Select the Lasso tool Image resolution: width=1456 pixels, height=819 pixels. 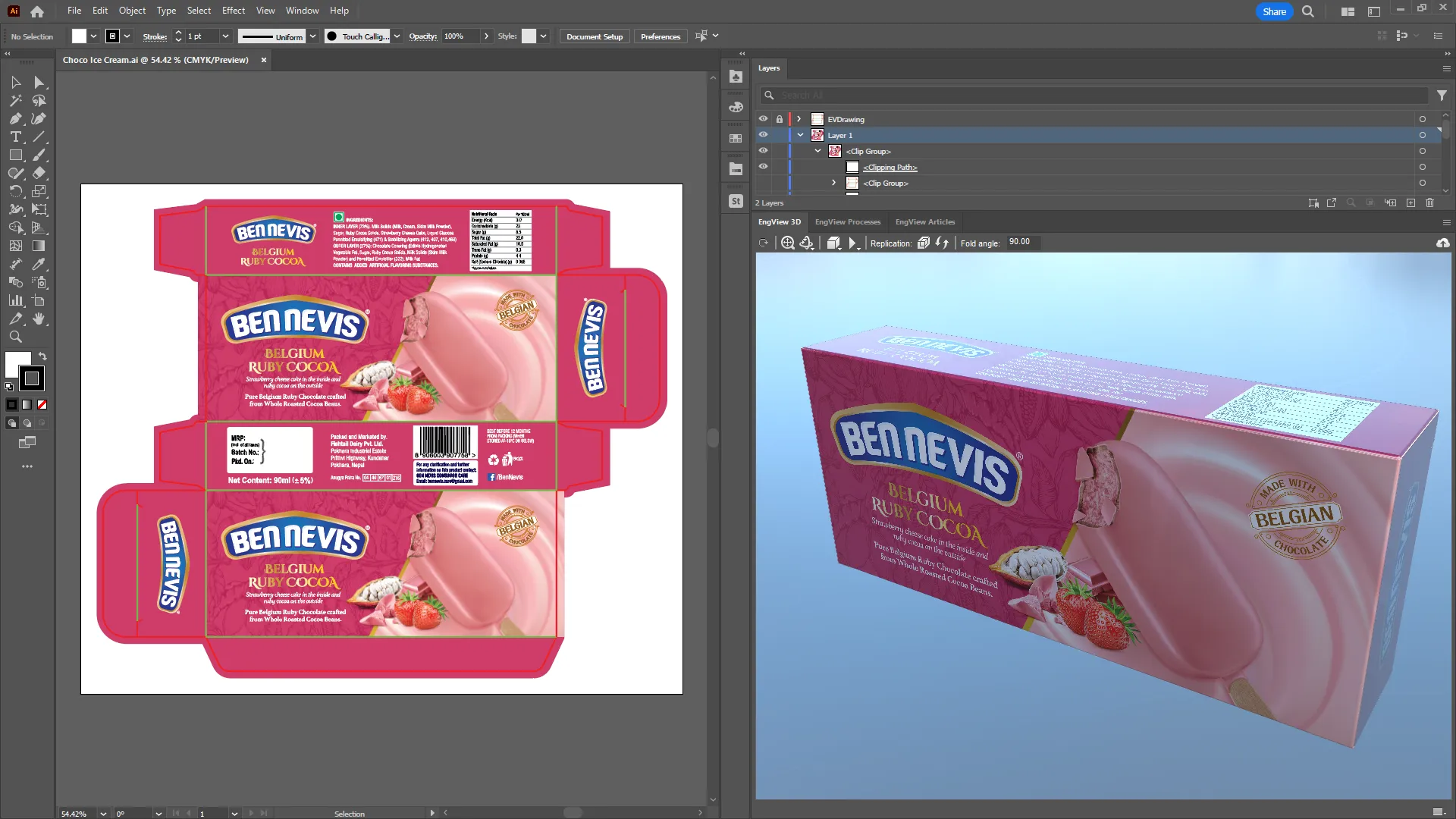pyautogui.click(x=39, y=100)
